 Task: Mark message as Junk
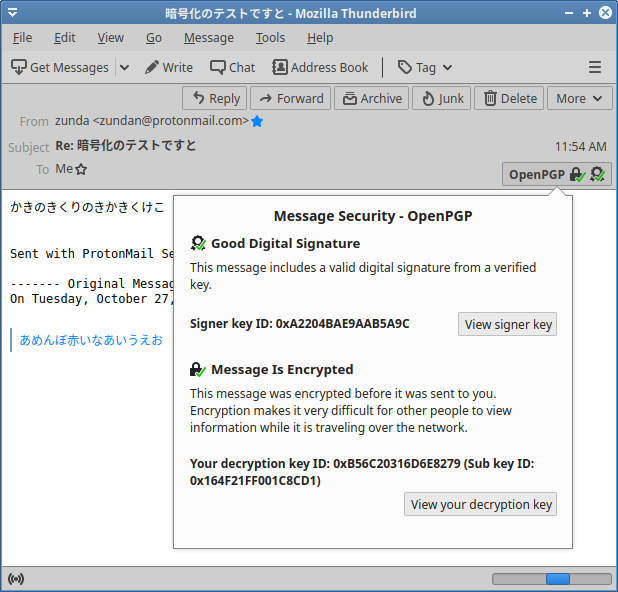pos(441,98)
